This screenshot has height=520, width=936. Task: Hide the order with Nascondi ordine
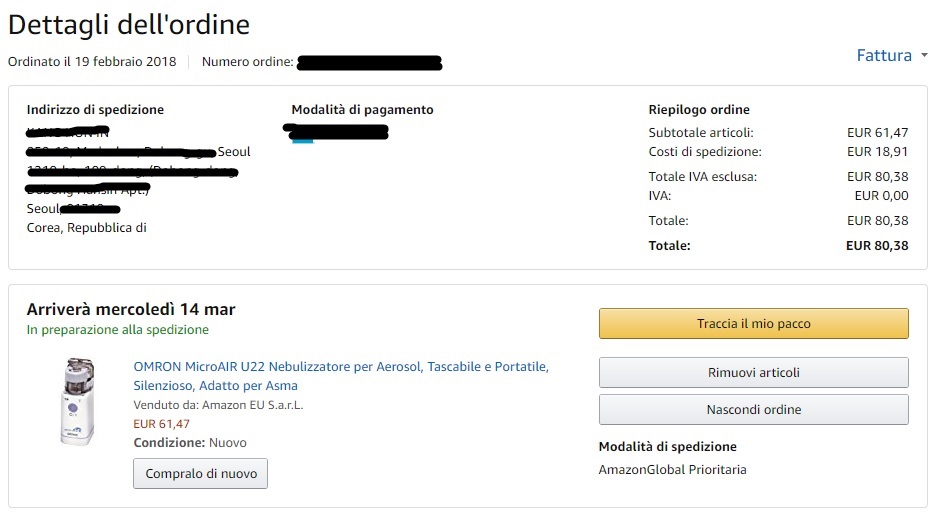(x=753, y=409)
